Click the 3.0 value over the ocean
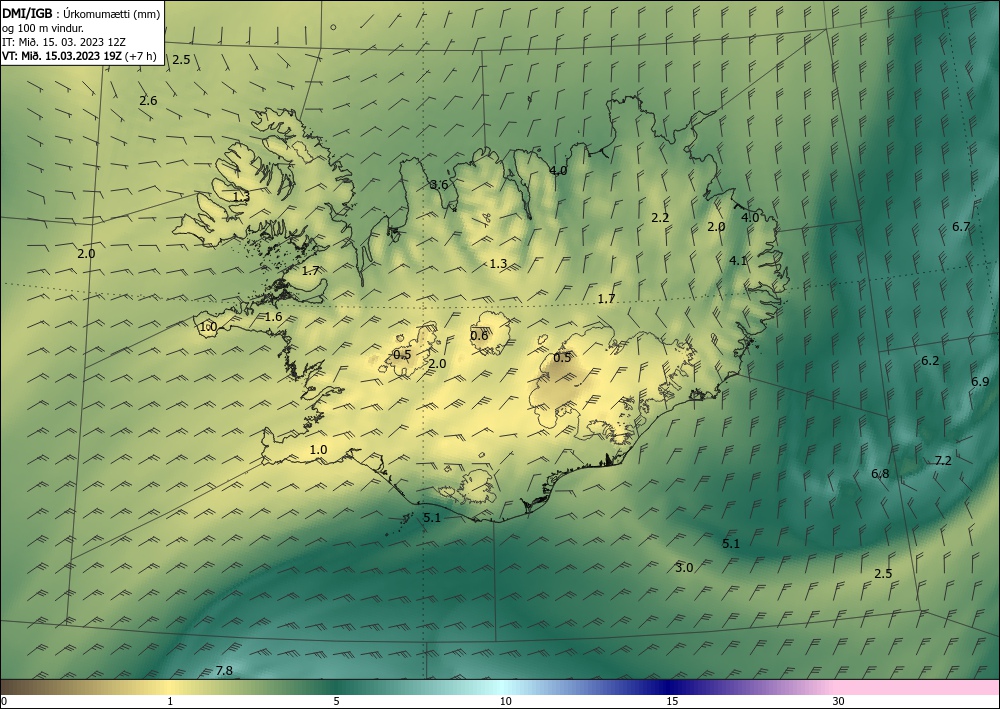 click(684, 568)
